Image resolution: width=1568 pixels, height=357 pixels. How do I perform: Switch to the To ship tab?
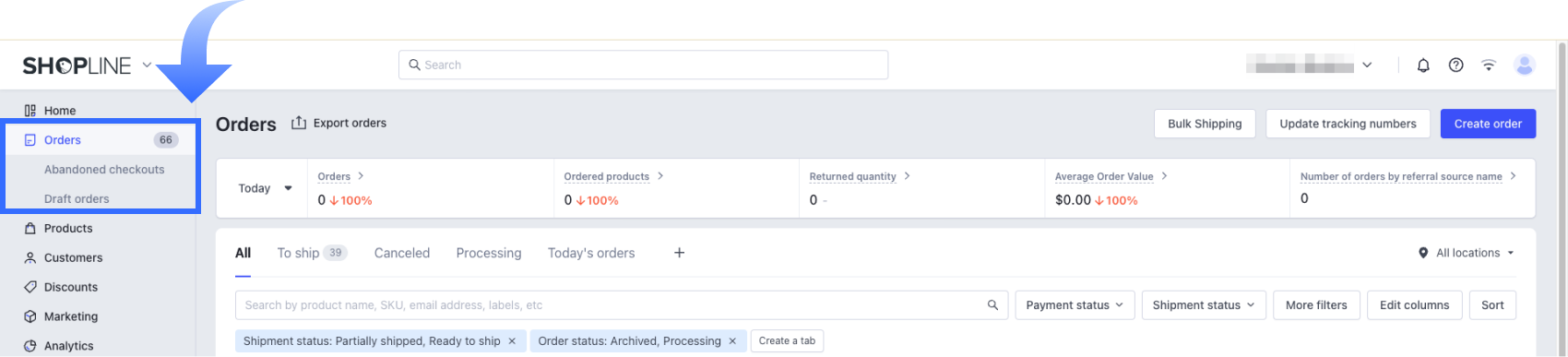click(312, 253)
